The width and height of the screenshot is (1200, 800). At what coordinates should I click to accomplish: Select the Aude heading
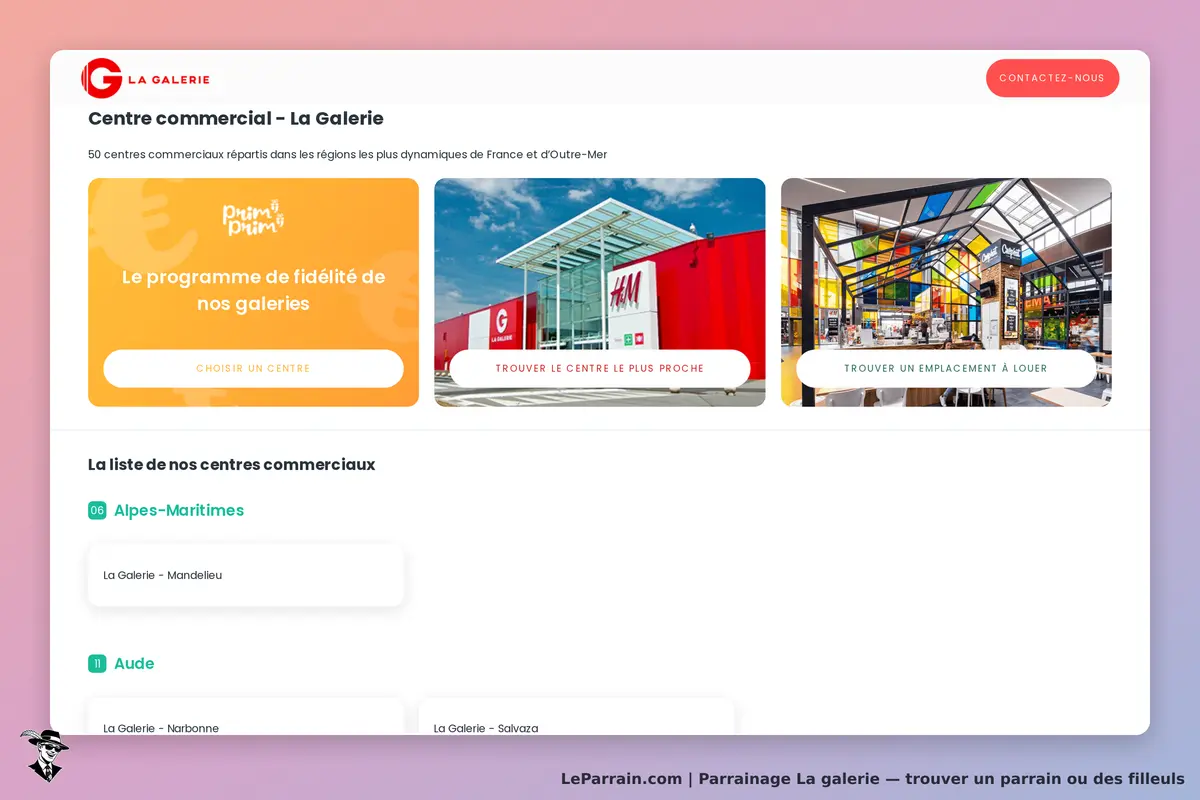click(134, 663)
